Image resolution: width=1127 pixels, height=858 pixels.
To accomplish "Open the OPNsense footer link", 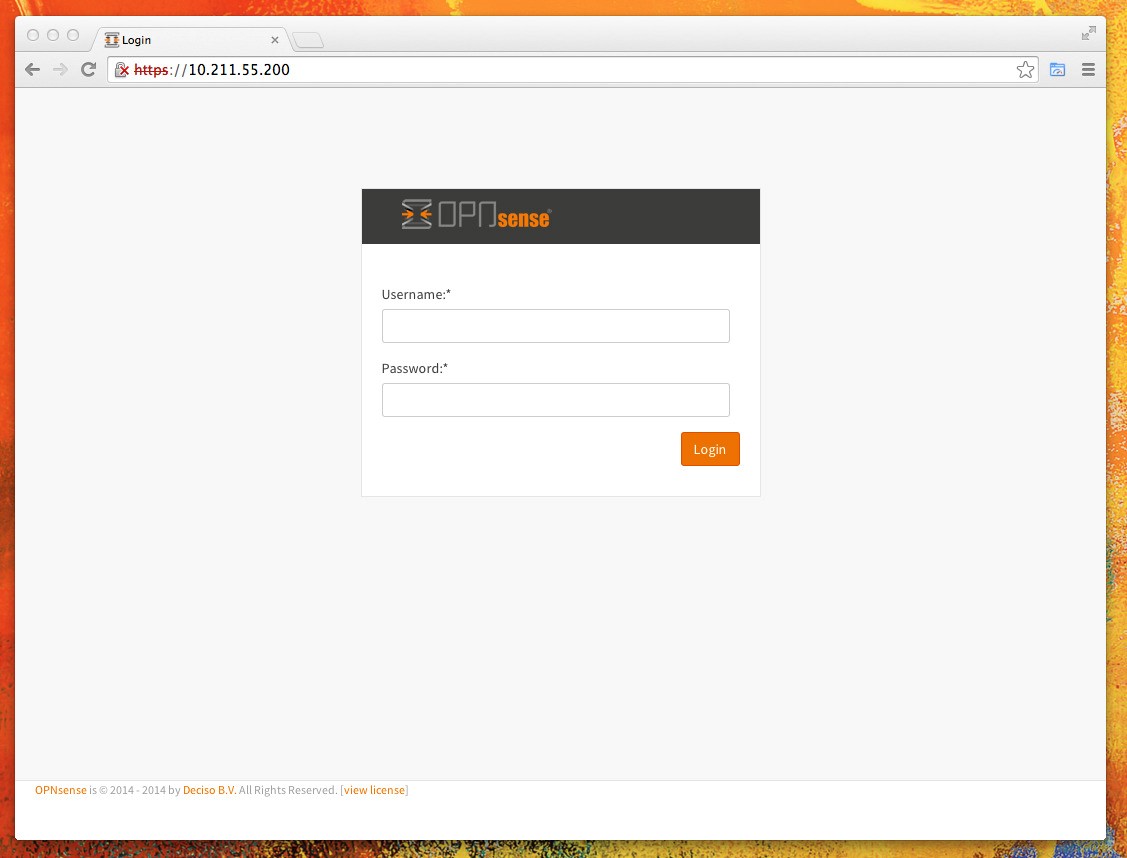I will pos(60,790).
